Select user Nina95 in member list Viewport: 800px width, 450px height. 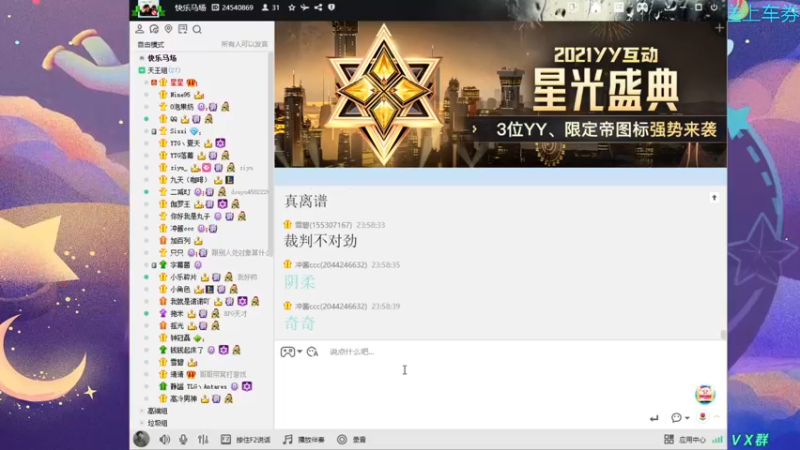tap(180, 94)
